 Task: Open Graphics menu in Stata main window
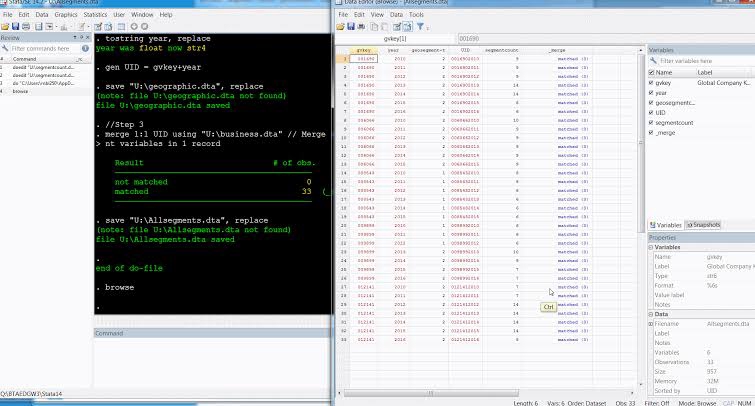click(65, 15)
